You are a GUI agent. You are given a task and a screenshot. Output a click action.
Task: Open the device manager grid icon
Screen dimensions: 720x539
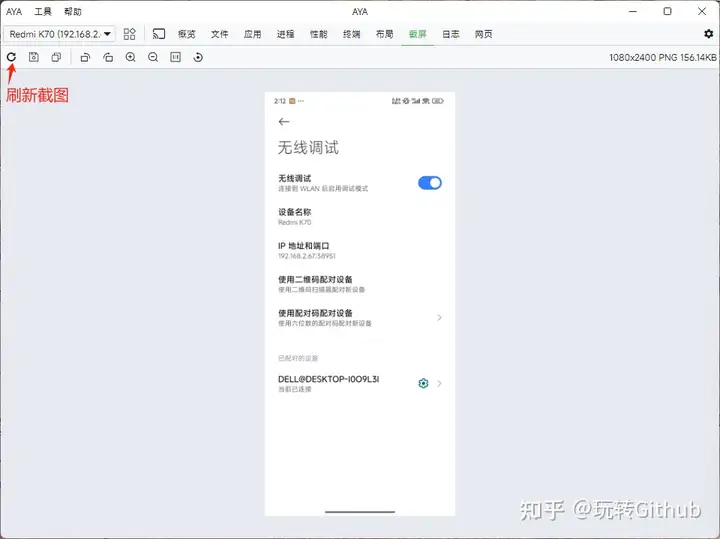(130, 34)
